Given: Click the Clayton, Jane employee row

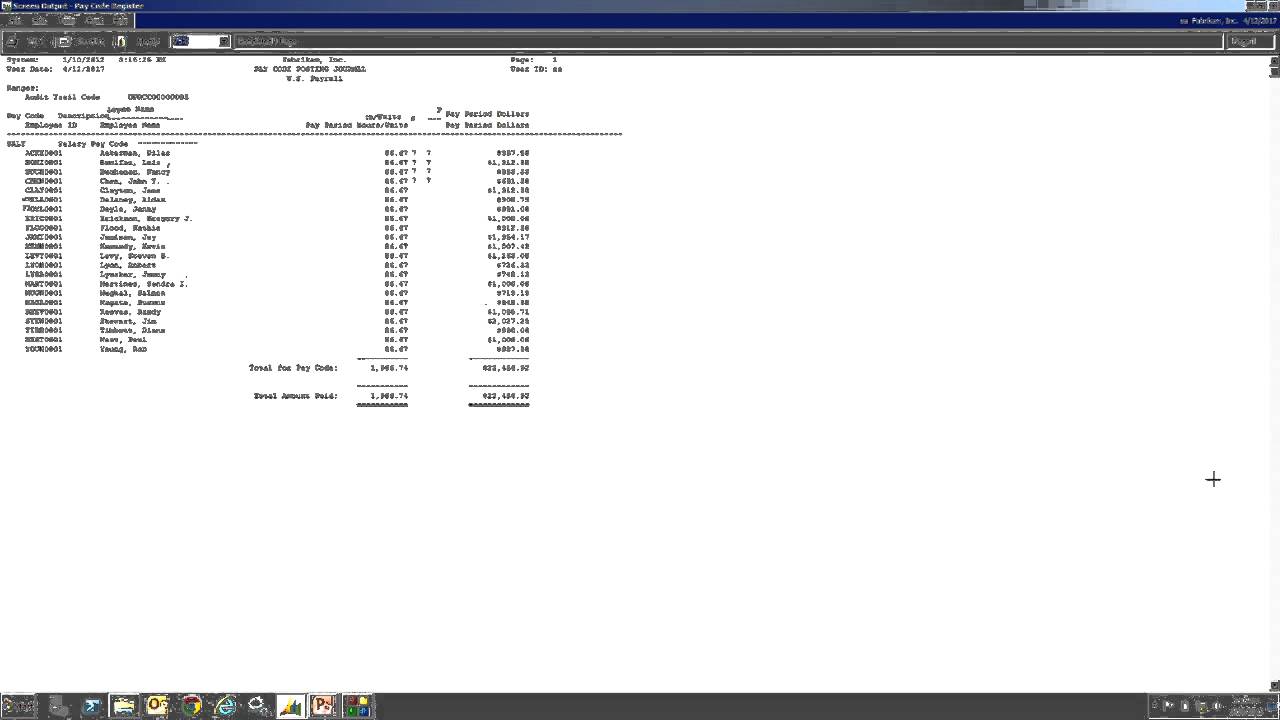Looking at the screenshot, I should (277, 190).
